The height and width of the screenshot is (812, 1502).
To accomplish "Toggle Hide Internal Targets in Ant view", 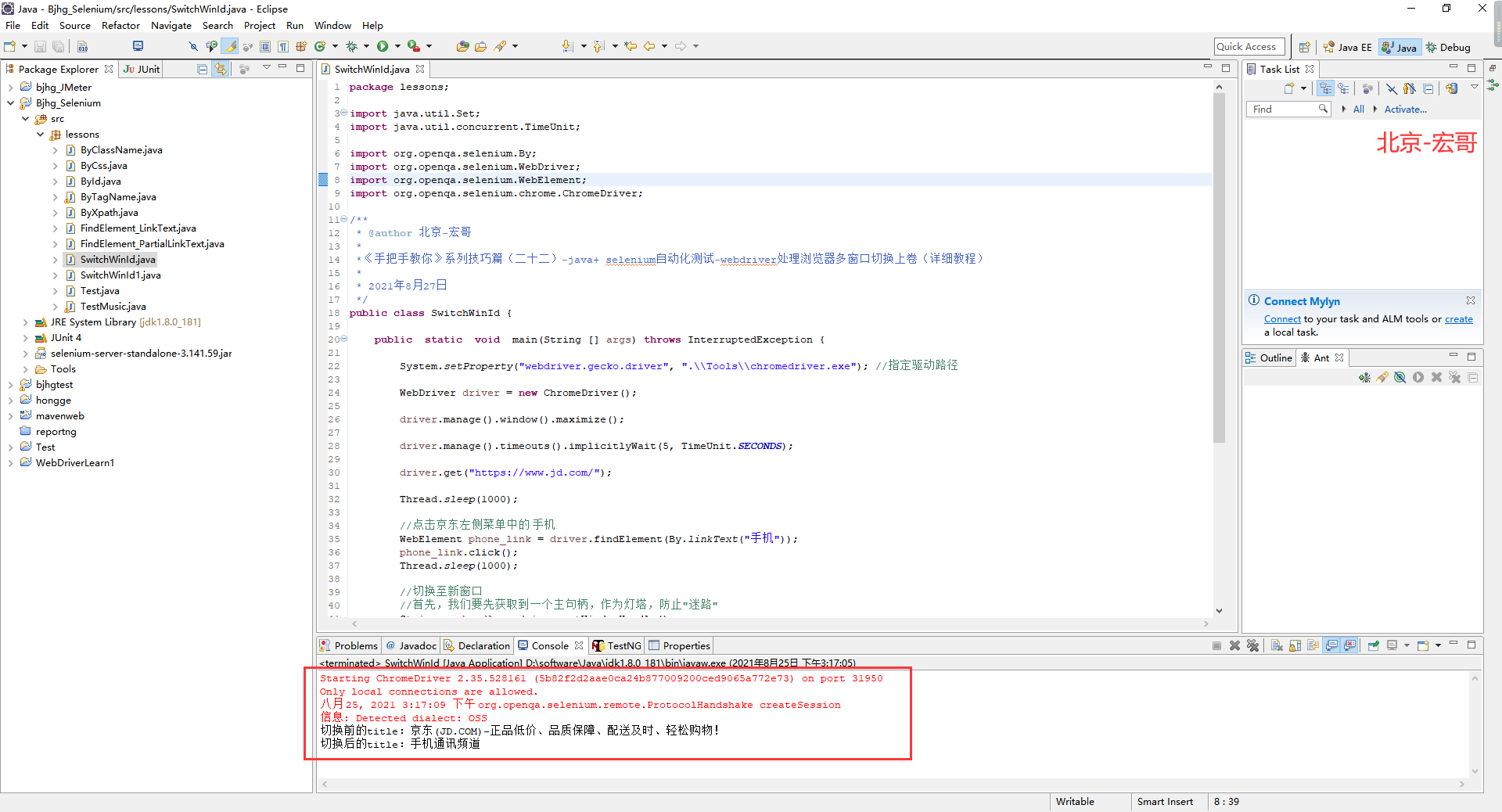I will [1400, 378].
